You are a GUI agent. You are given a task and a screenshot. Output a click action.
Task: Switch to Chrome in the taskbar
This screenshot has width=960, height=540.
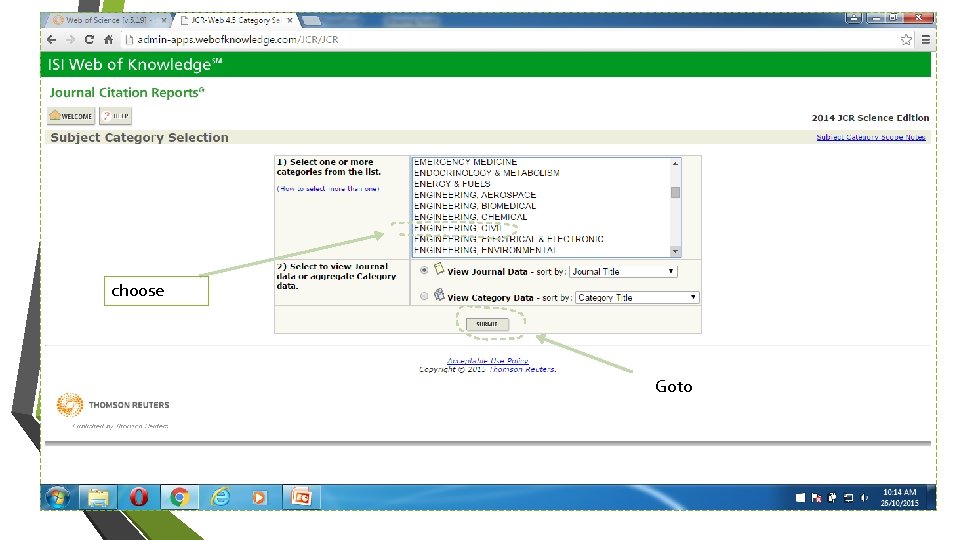tap(179, 497)
